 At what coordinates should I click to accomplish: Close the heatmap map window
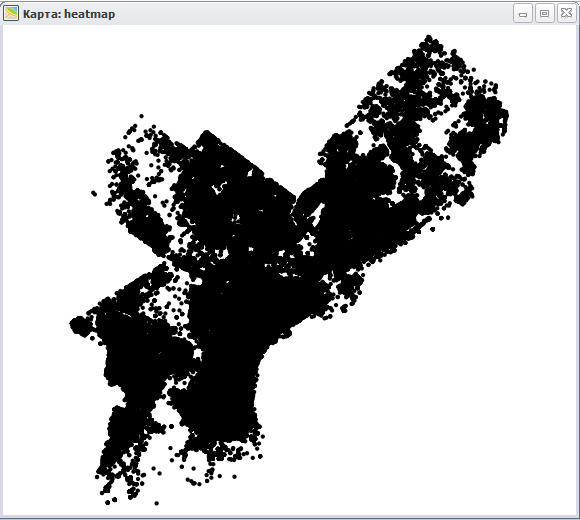pos(567,14)
